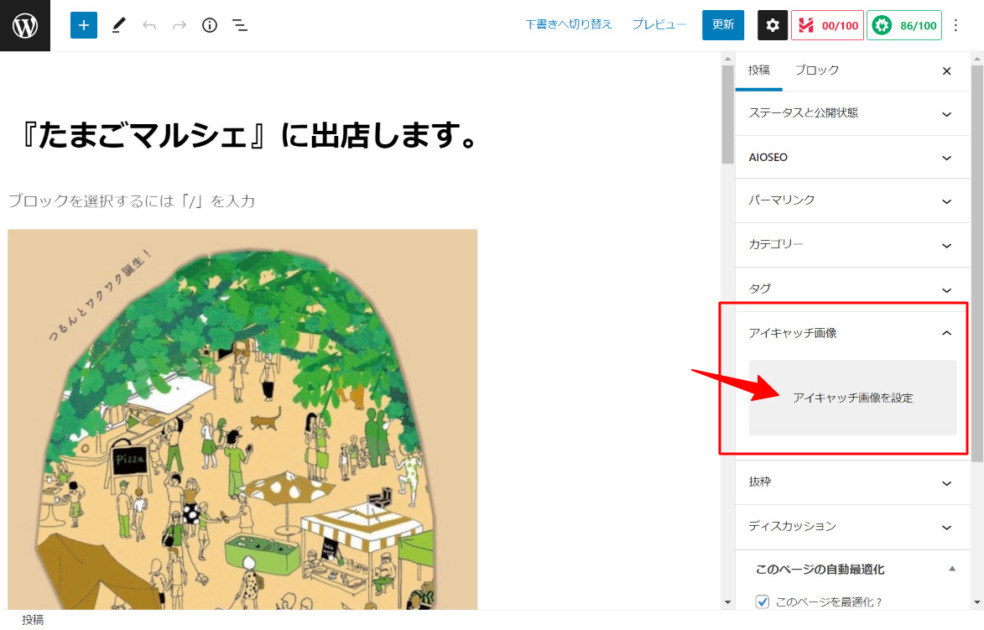Switch to the ブロック tab

point(817,70)
